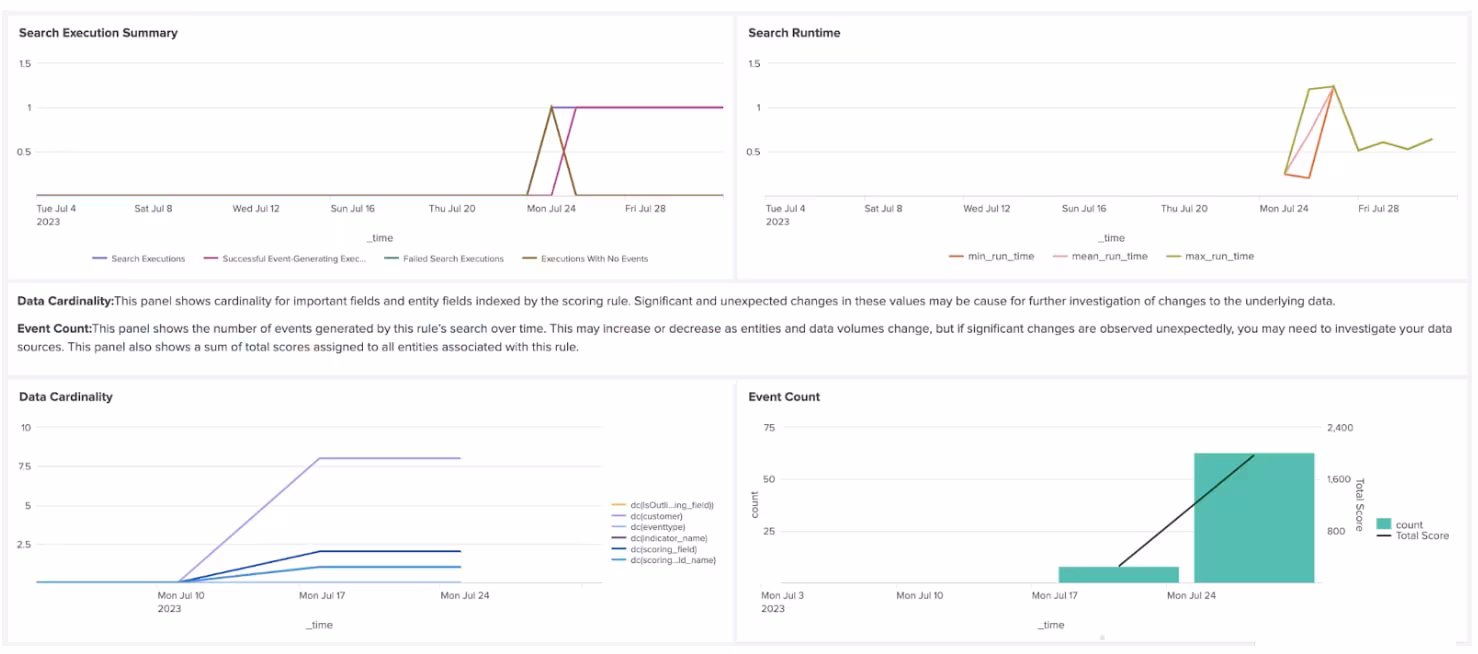Select the dc(indicator_name) legend item
The image size is (1478, 654).
[668, 538]
